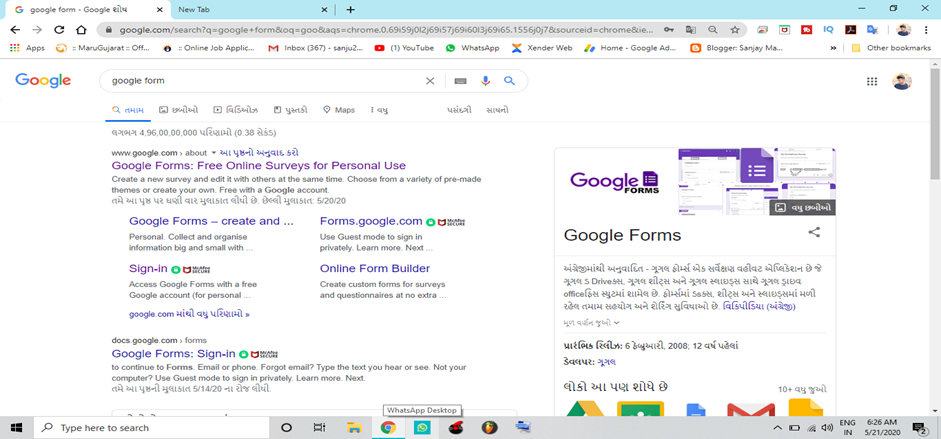The image size is (941, 439).
Task: Open the 'Google Forms – create and ...' sitelink
Action: click(211, 221)
